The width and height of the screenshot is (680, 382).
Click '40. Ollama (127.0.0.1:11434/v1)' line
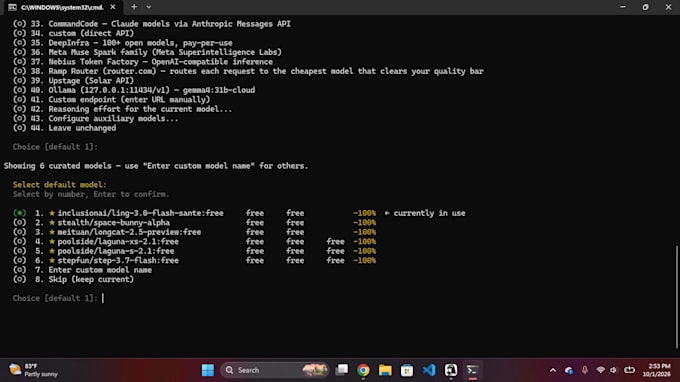coord(134,90)
